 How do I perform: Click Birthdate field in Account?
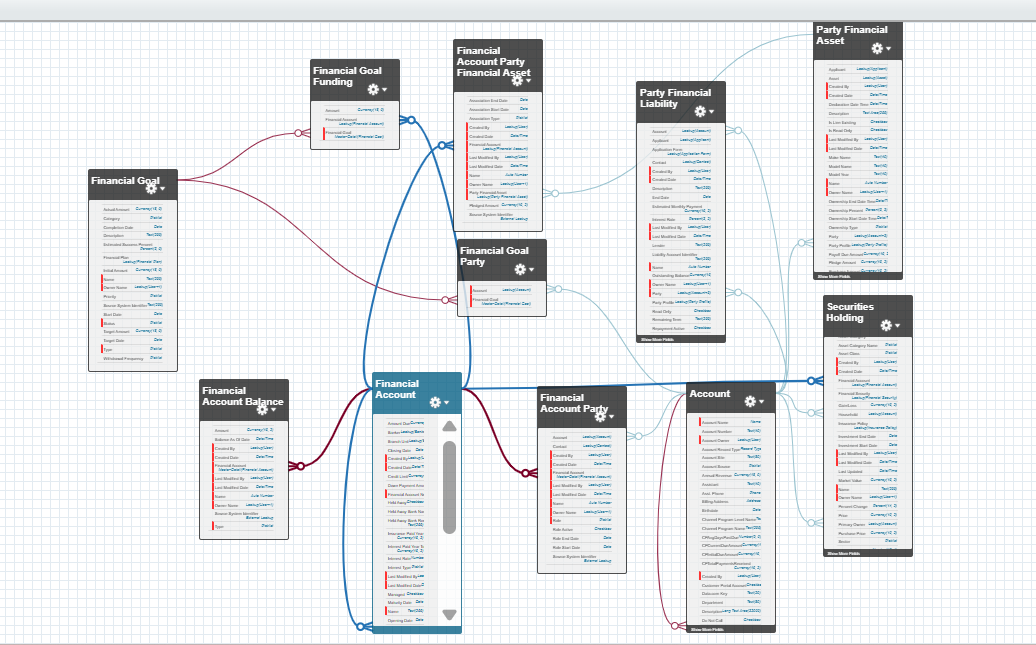731,510
